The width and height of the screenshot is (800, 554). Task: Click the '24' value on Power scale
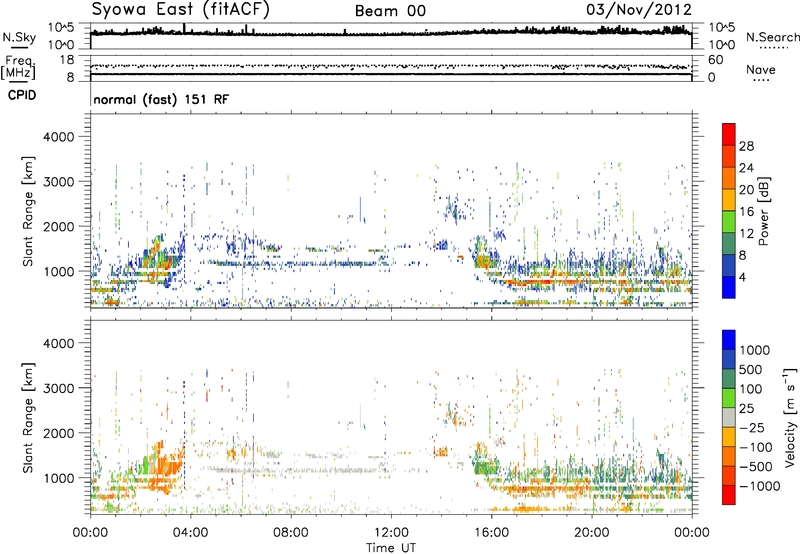(x=746, y=168)
